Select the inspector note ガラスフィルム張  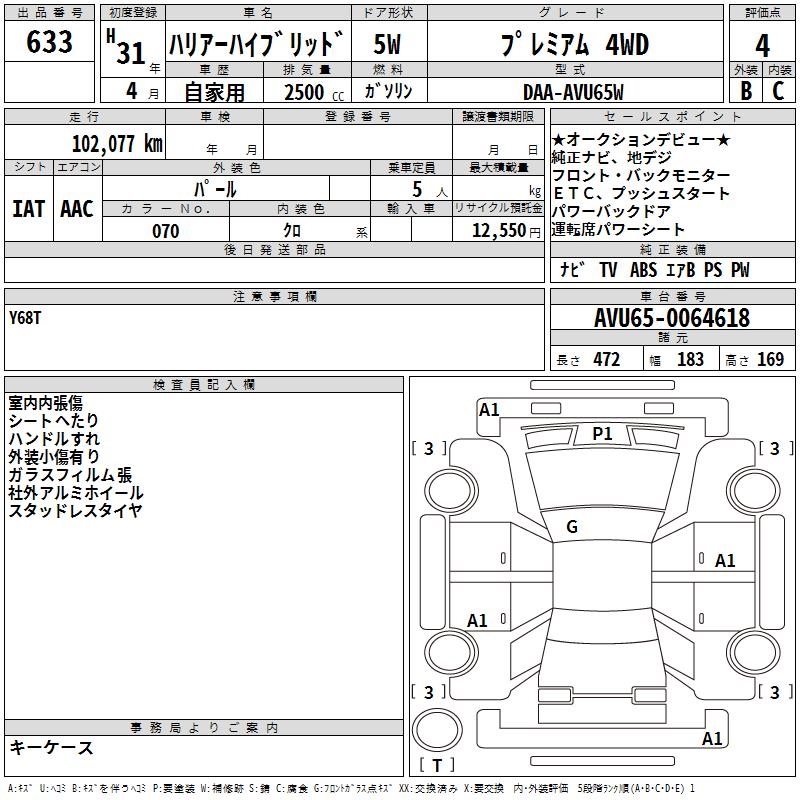pyautogui.click(x=70, y=474)
